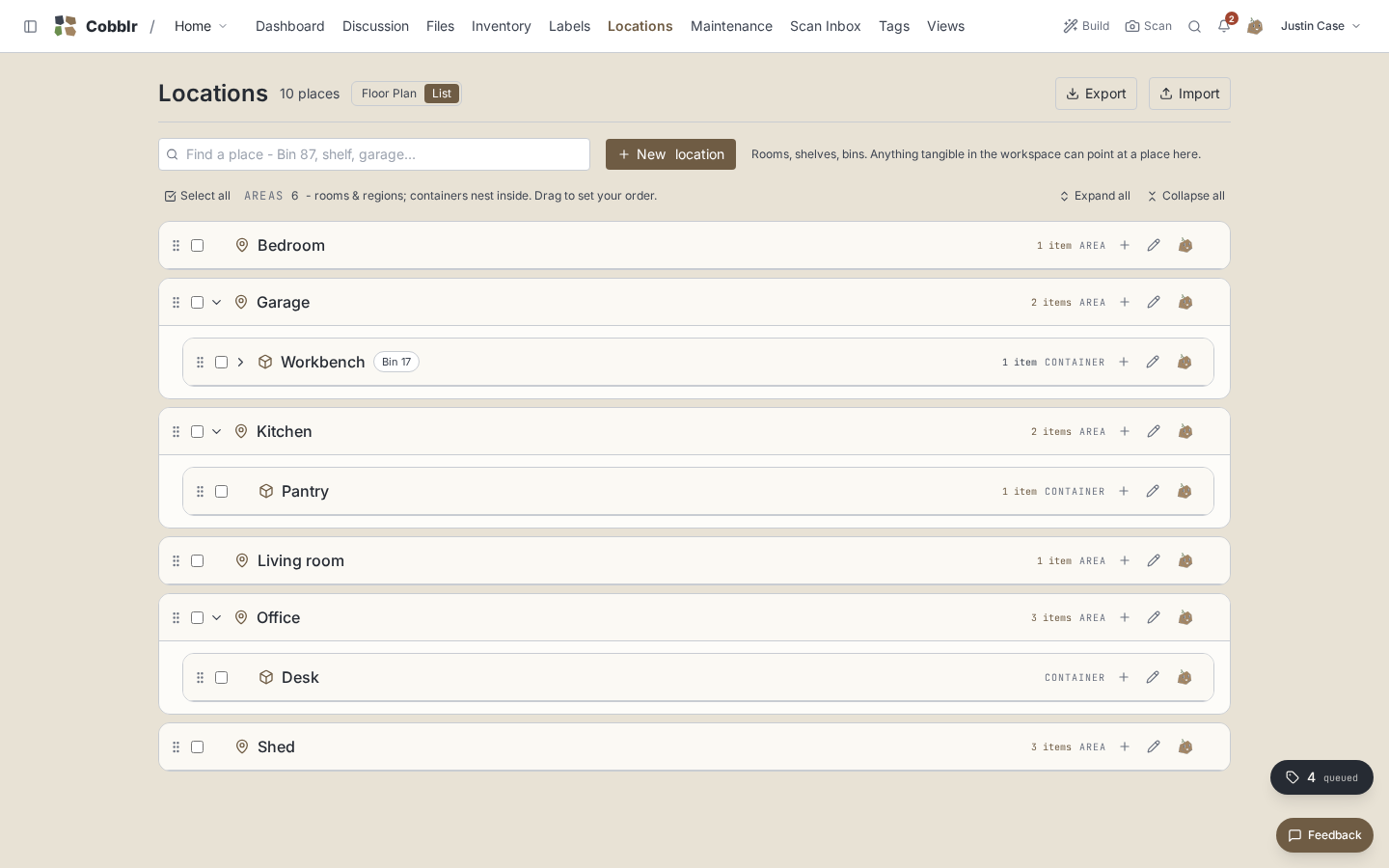Click the plus icon on the Kitchen row
Screen dimensions: 1389x868
click(1125, 431)
